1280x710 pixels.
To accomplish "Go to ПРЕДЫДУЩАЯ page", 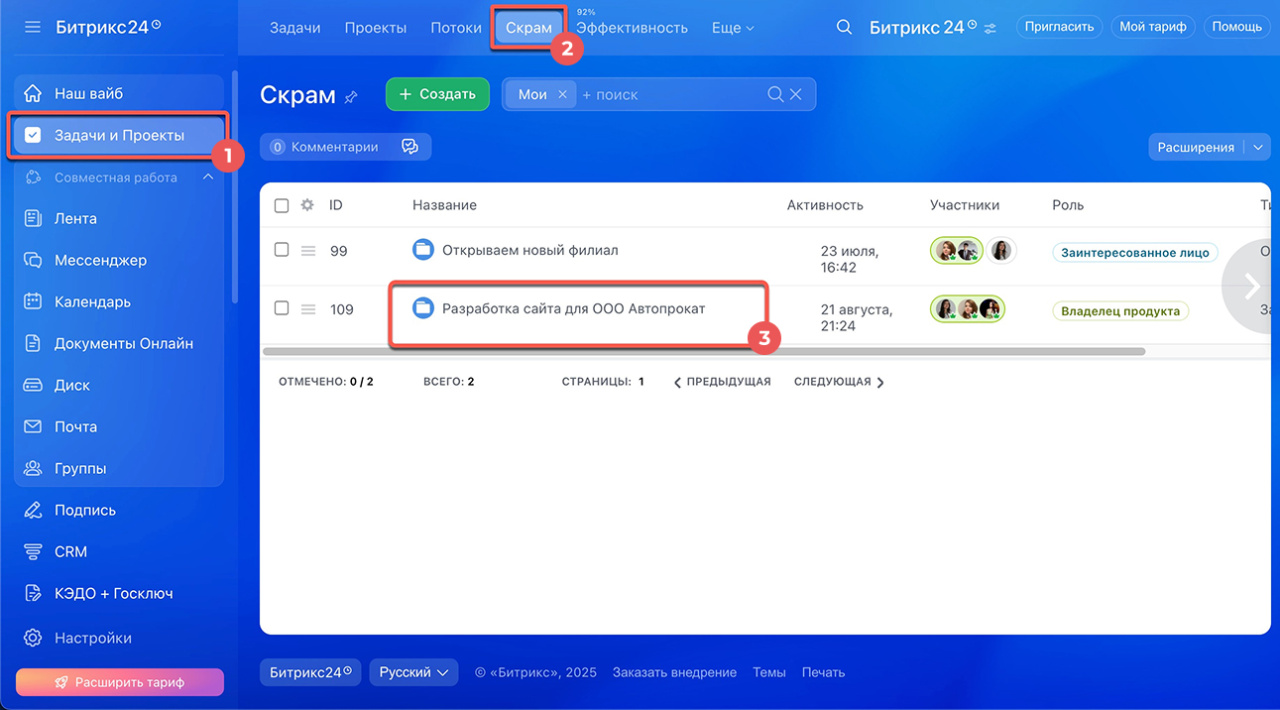I will click(x=722, y=382).
